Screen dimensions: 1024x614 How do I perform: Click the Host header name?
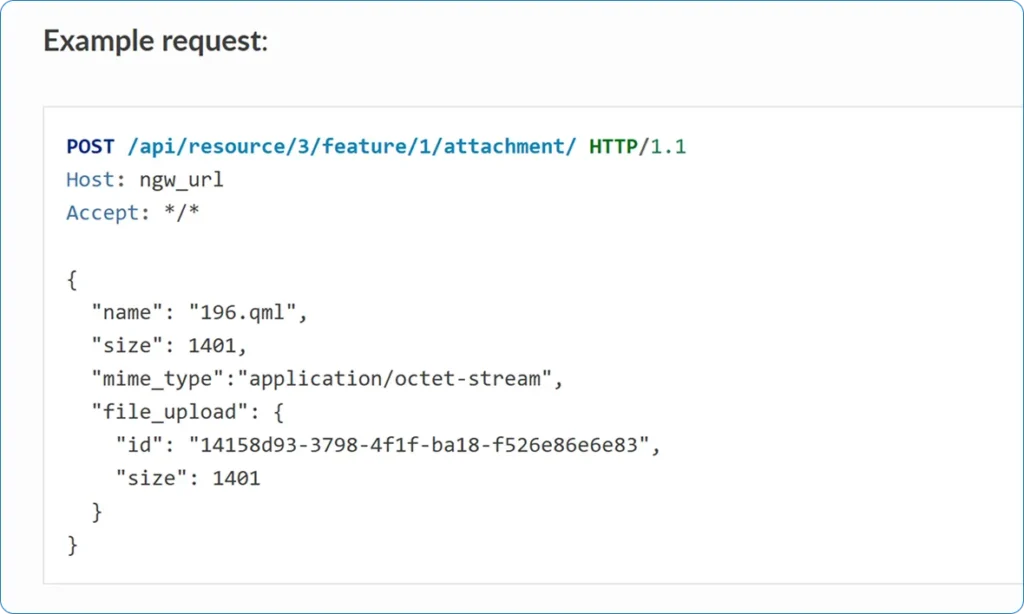click(x=91, y=180)
